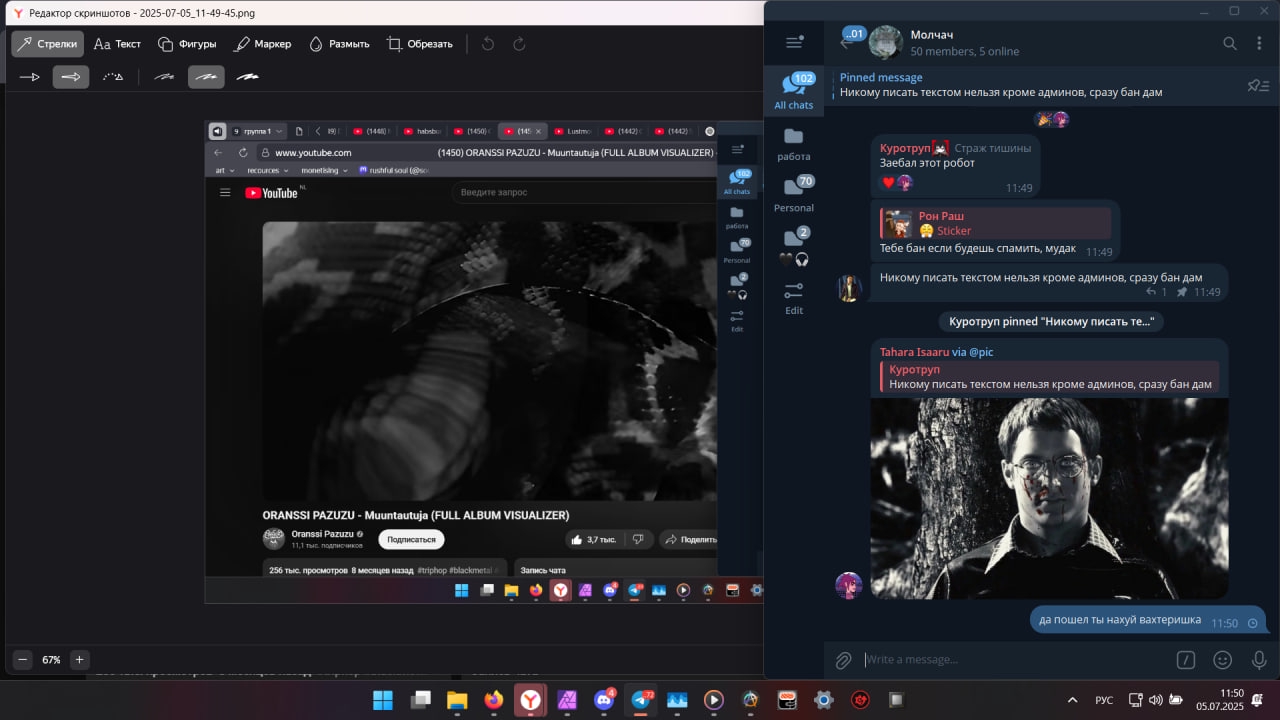
Task: Open Telegram's hamburger main menu
Action: tap(794, 42)
